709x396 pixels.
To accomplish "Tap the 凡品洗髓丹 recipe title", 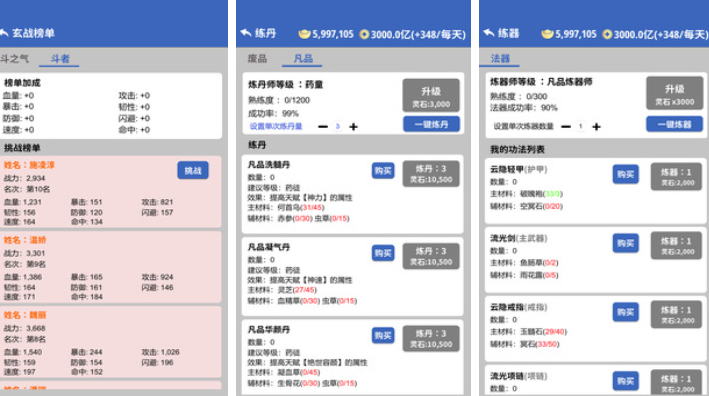I will tap(269, 165).
